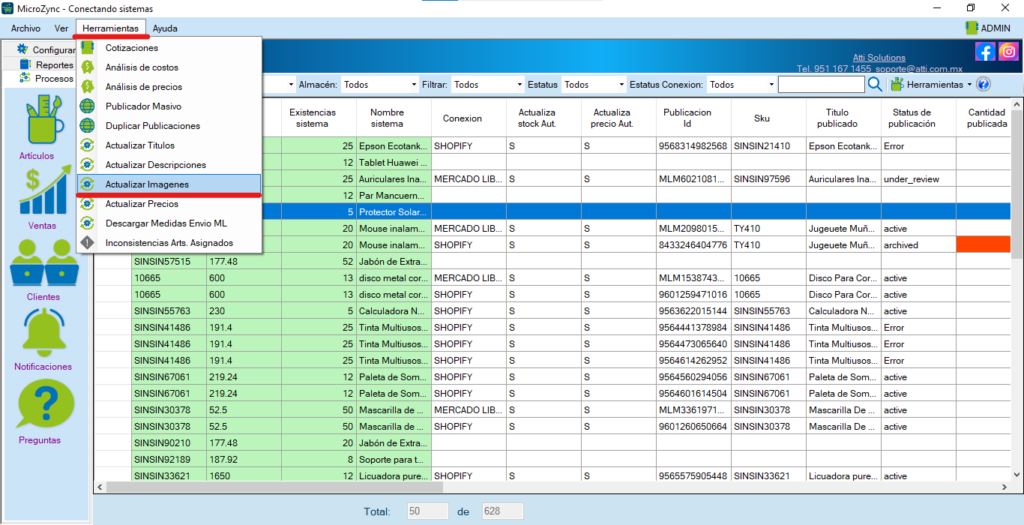Open the Preguntas question icon
Screen dimensions: 1024x525
coord(46,404)
